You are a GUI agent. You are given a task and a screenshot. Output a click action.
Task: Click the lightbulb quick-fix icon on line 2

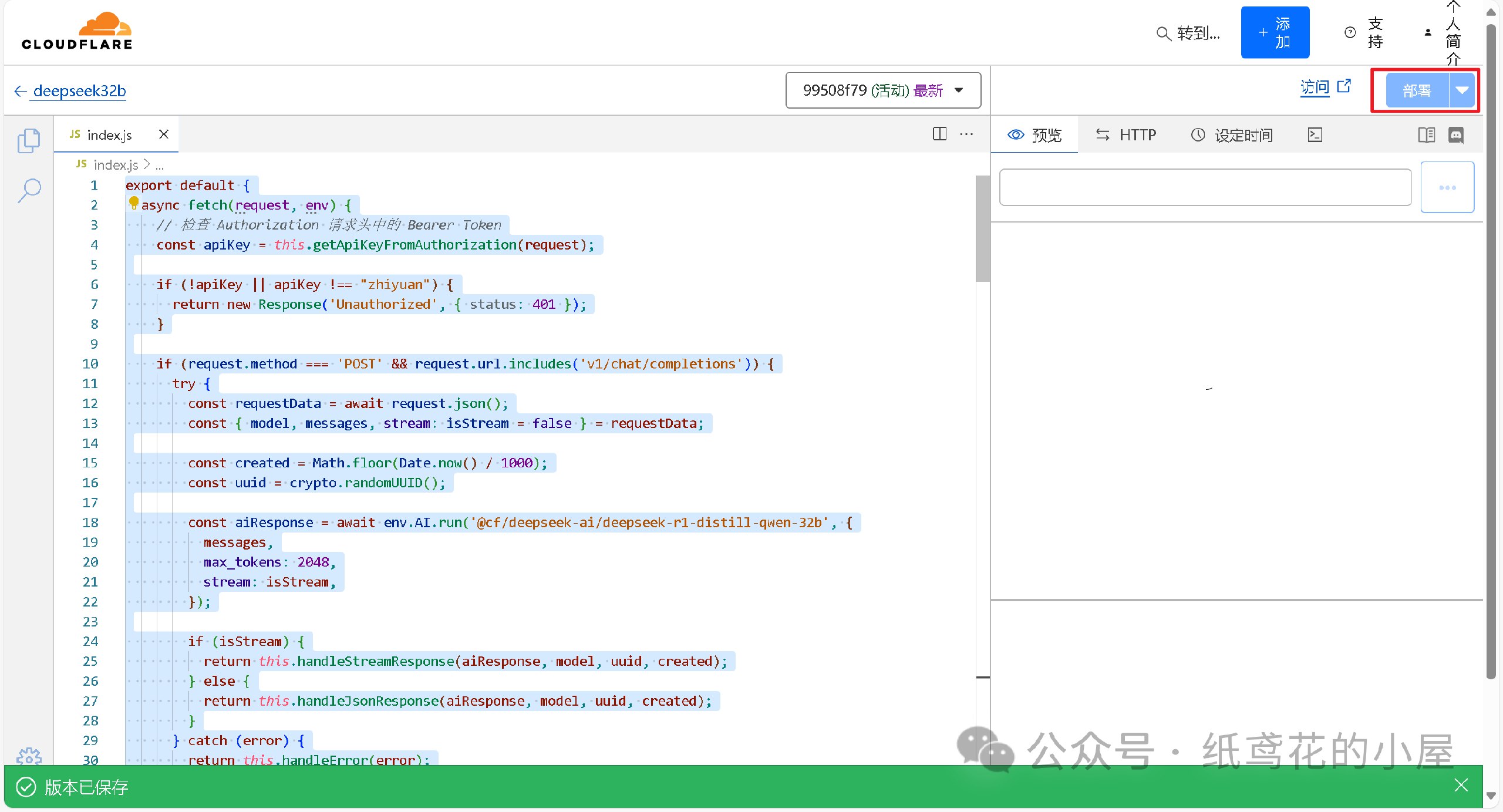134,203
